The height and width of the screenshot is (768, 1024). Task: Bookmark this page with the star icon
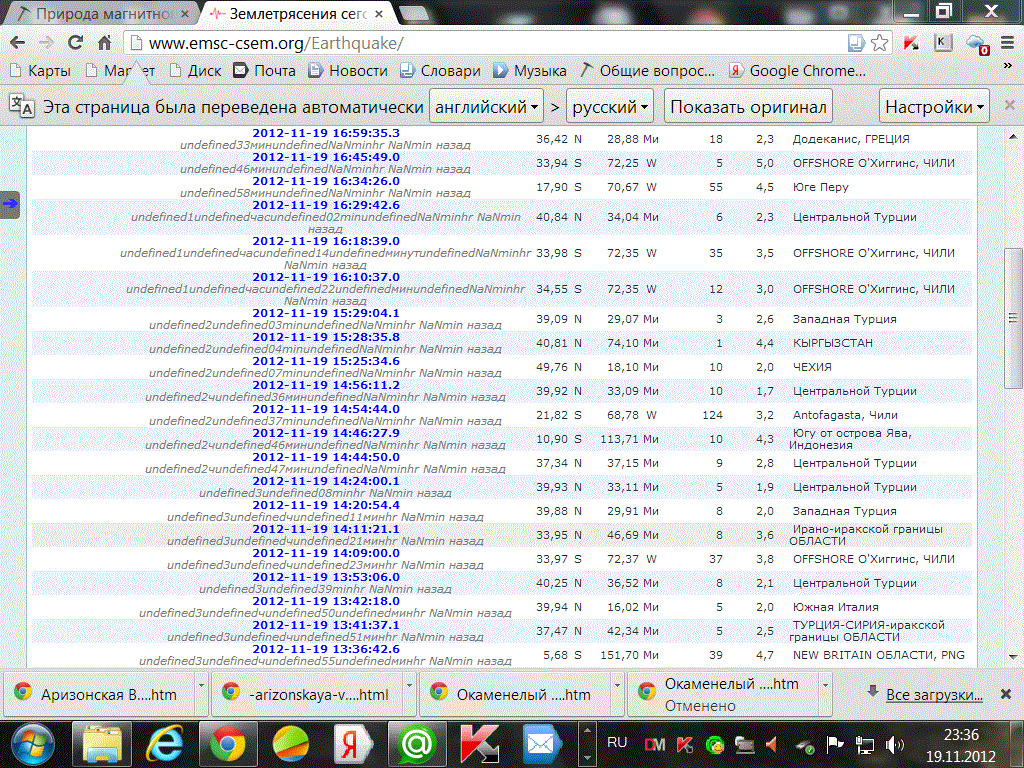880,43
